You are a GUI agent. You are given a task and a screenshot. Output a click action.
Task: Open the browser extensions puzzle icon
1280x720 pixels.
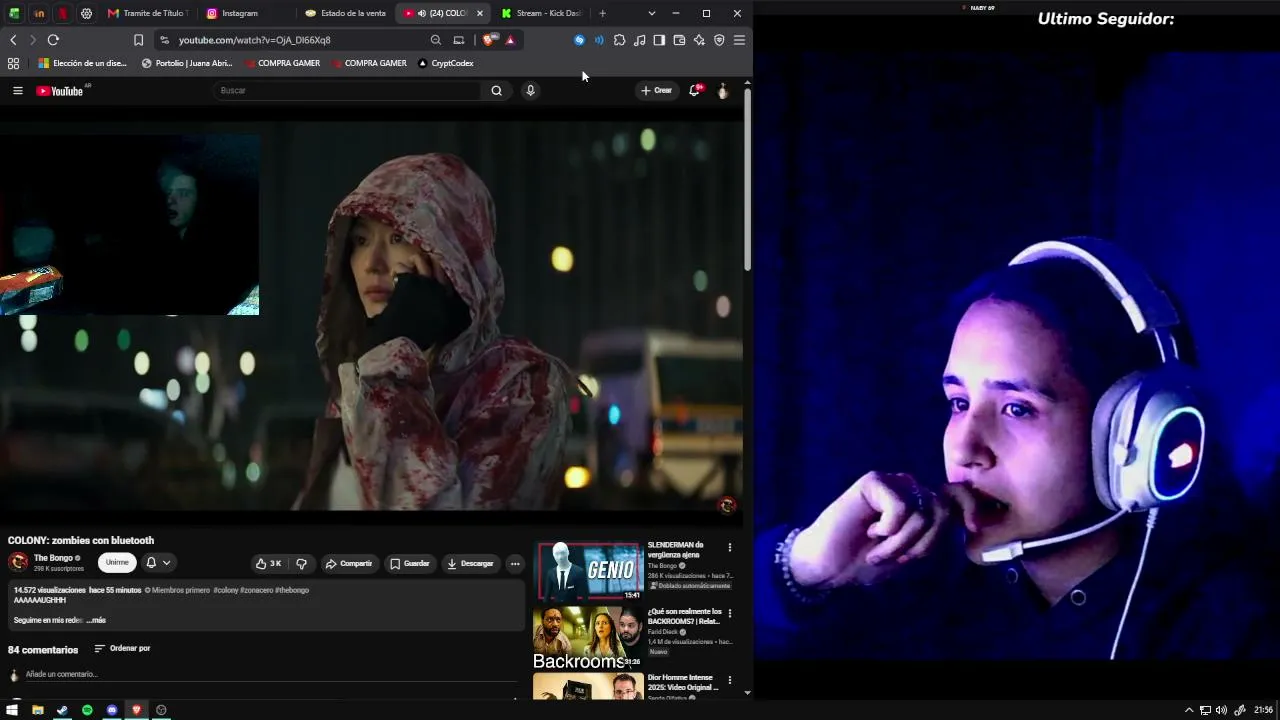[x=619, y=40]
